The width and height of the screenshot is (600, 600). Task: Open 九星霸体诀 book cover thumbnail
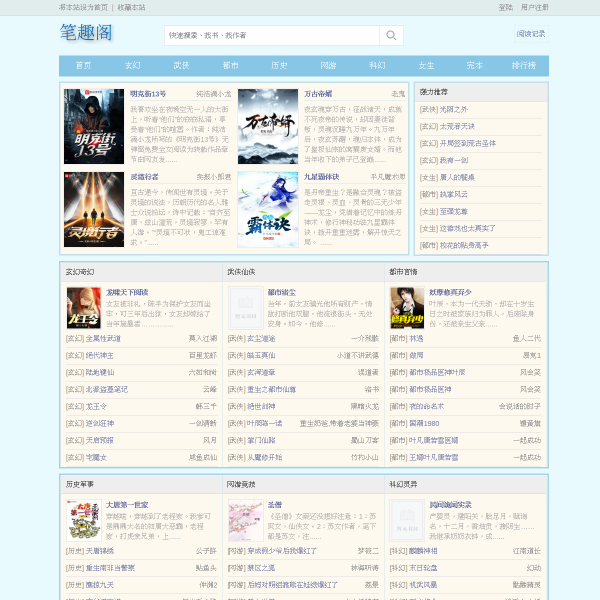[268, 209]
